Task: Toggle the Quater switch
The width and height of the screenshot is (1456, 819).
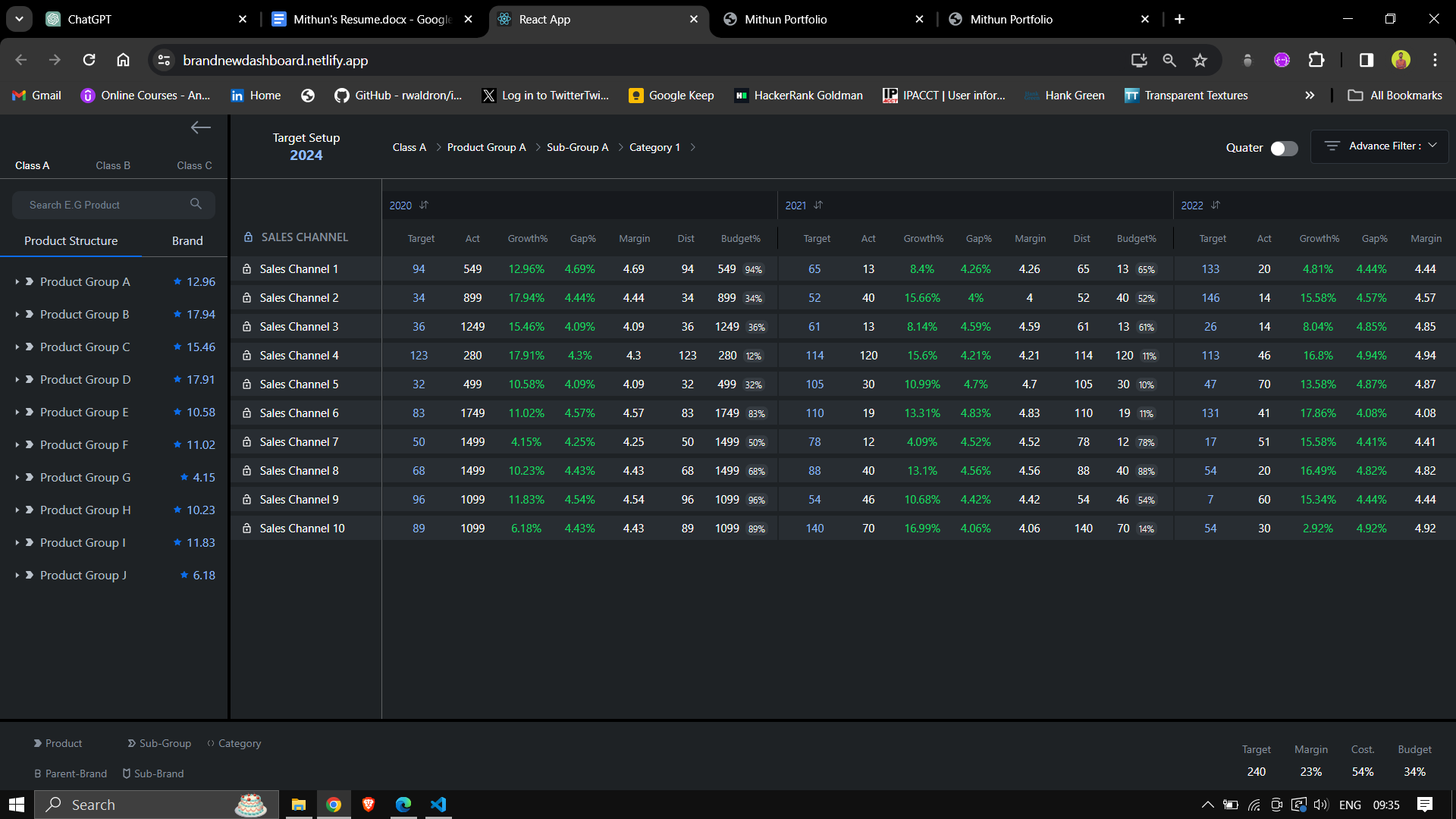Action: point(1283,149)
